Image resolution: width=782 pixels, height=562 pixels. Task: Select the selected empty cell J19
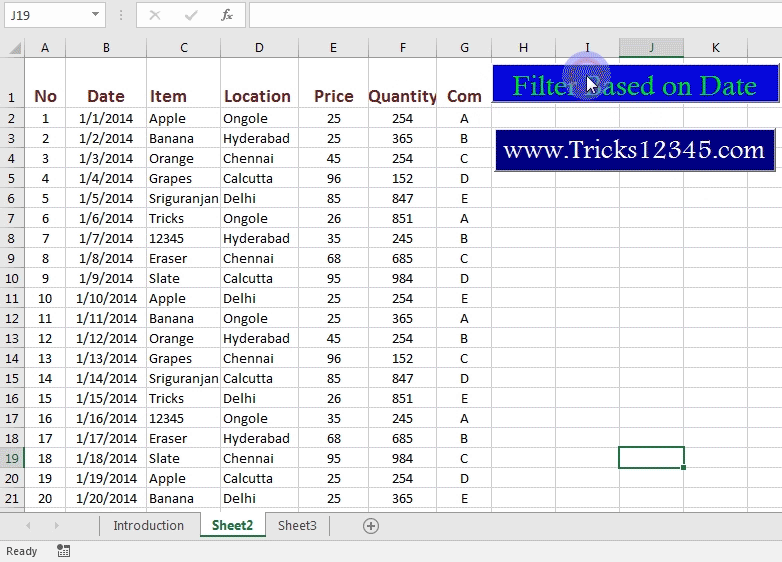[x=651, y=458]
